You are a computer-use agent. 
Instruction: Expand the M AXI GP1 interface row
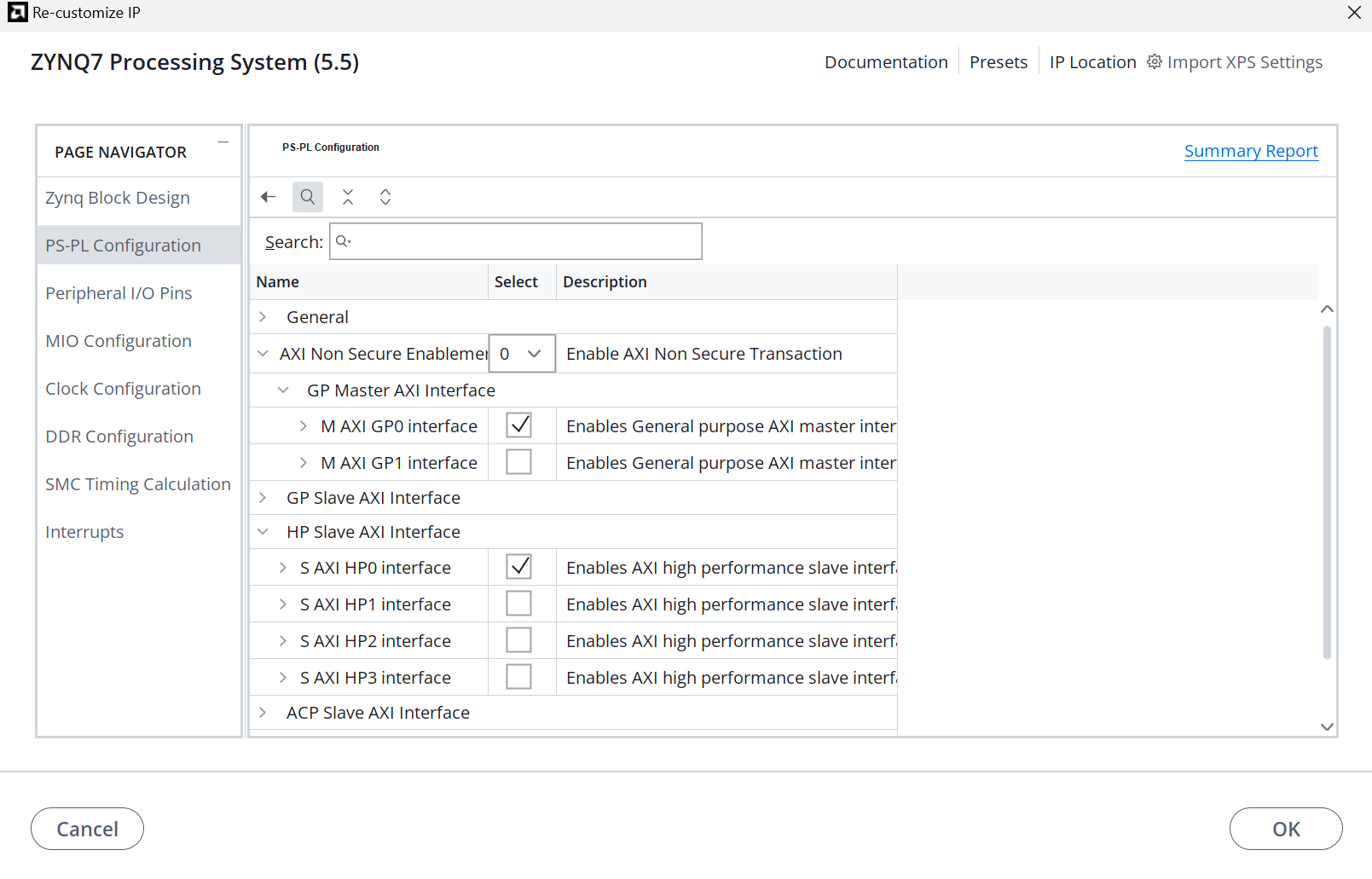303,462
